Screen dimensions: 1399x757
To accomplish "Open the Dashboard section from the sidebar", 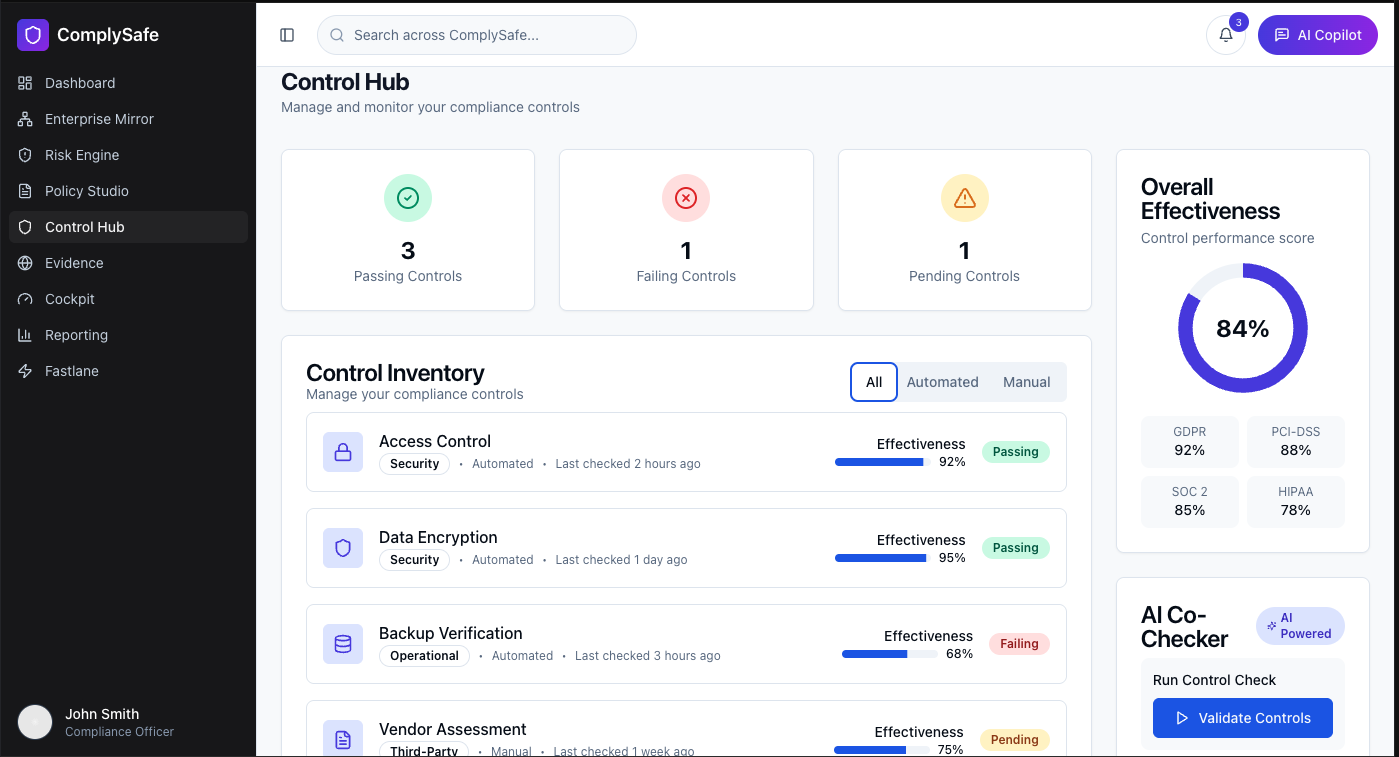I will (x=80, y=83).
